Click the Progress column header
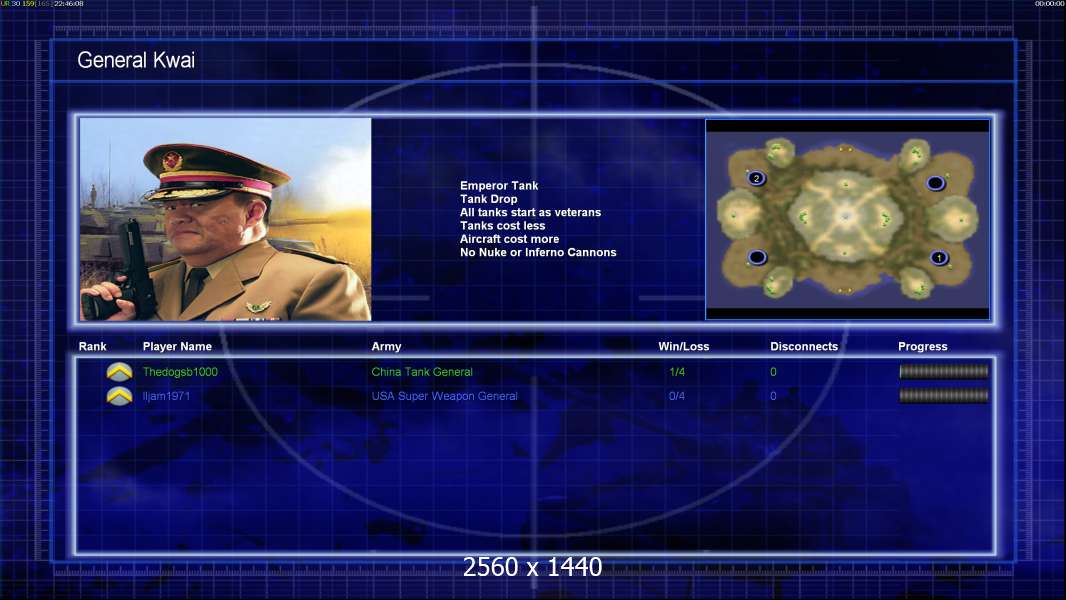1066x600 pixels. point(923,347)
